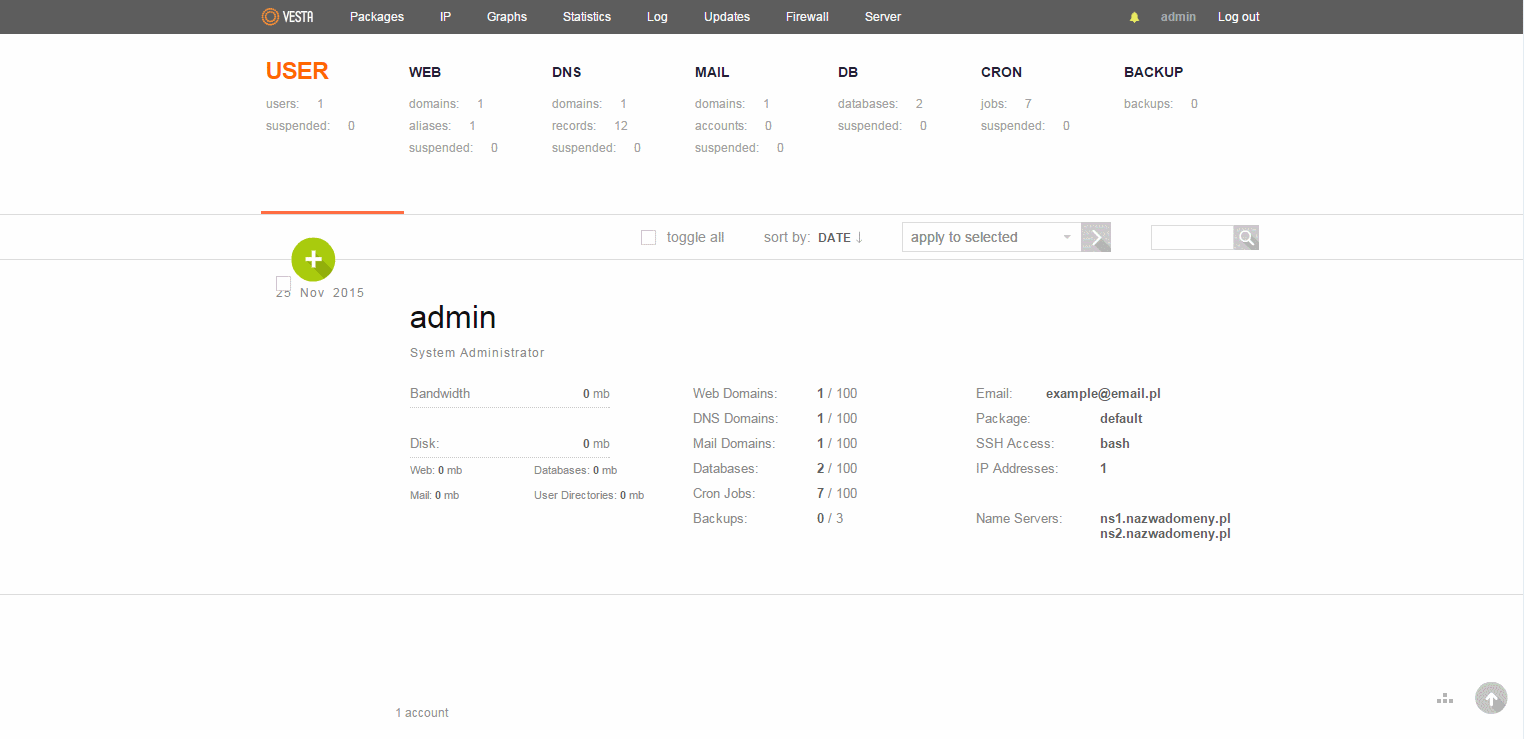
Task: Open the Updates menu item
Action: (x=727, y=17)
